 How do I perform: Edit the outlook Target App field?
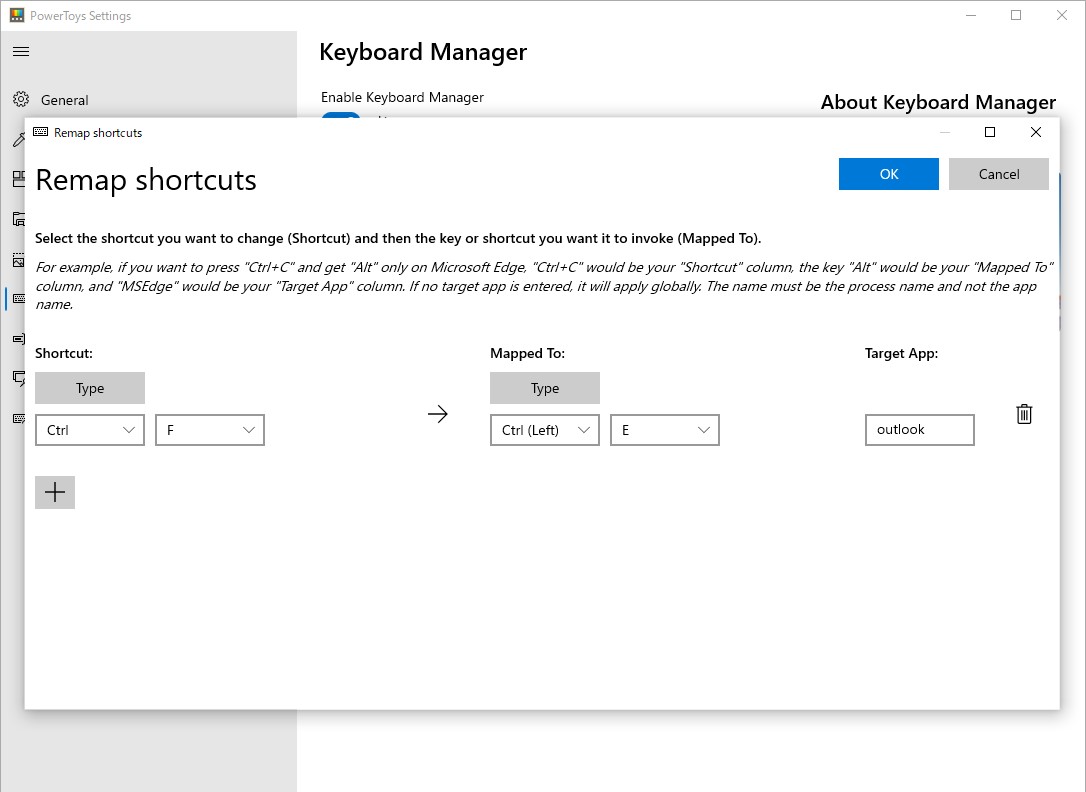[919, 429]
